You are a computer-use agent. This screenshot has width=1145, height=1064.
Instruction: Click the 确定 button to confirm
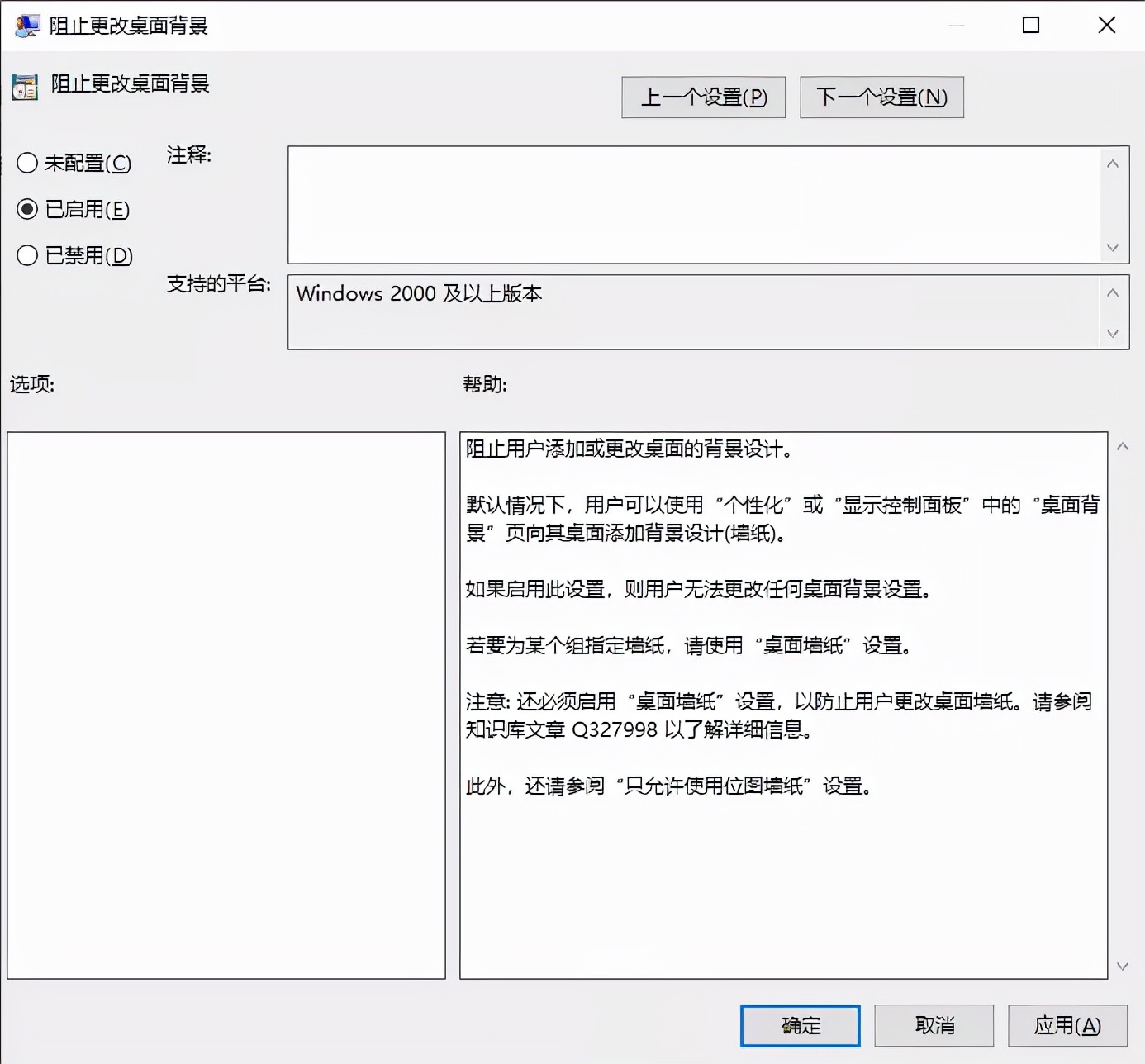pos(799,1025)
